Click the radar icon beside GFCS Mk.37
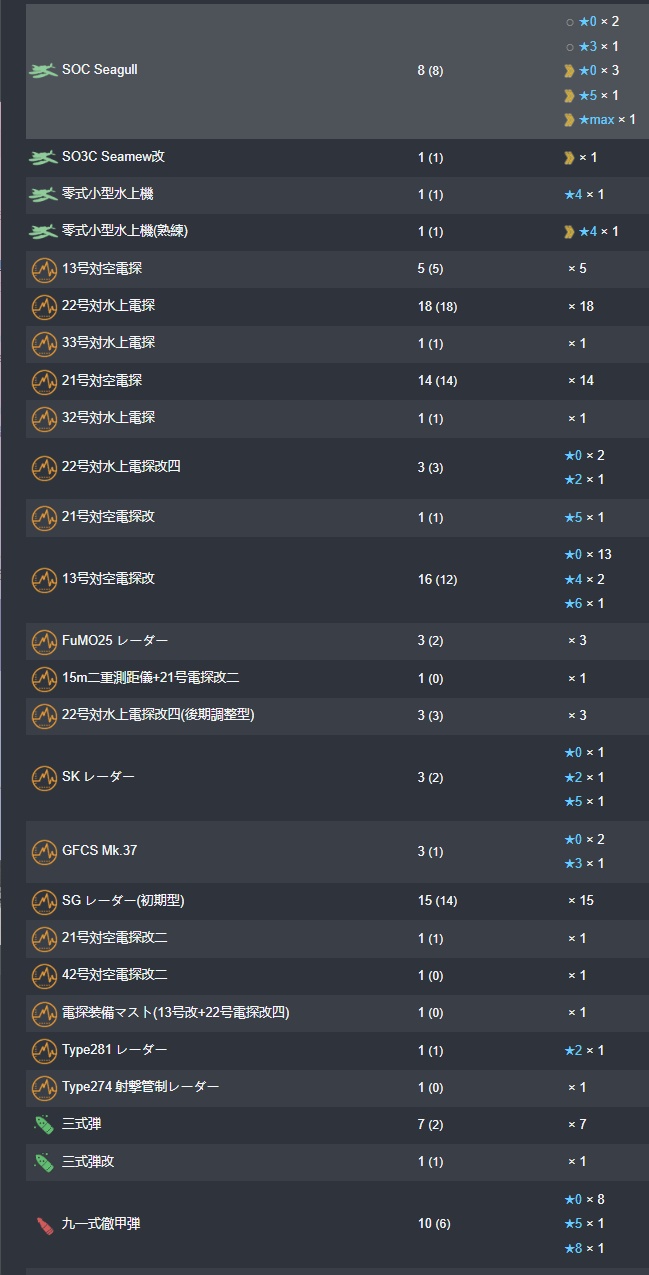649x1275 pixels. pyautogui.click(x=44, y=852)
